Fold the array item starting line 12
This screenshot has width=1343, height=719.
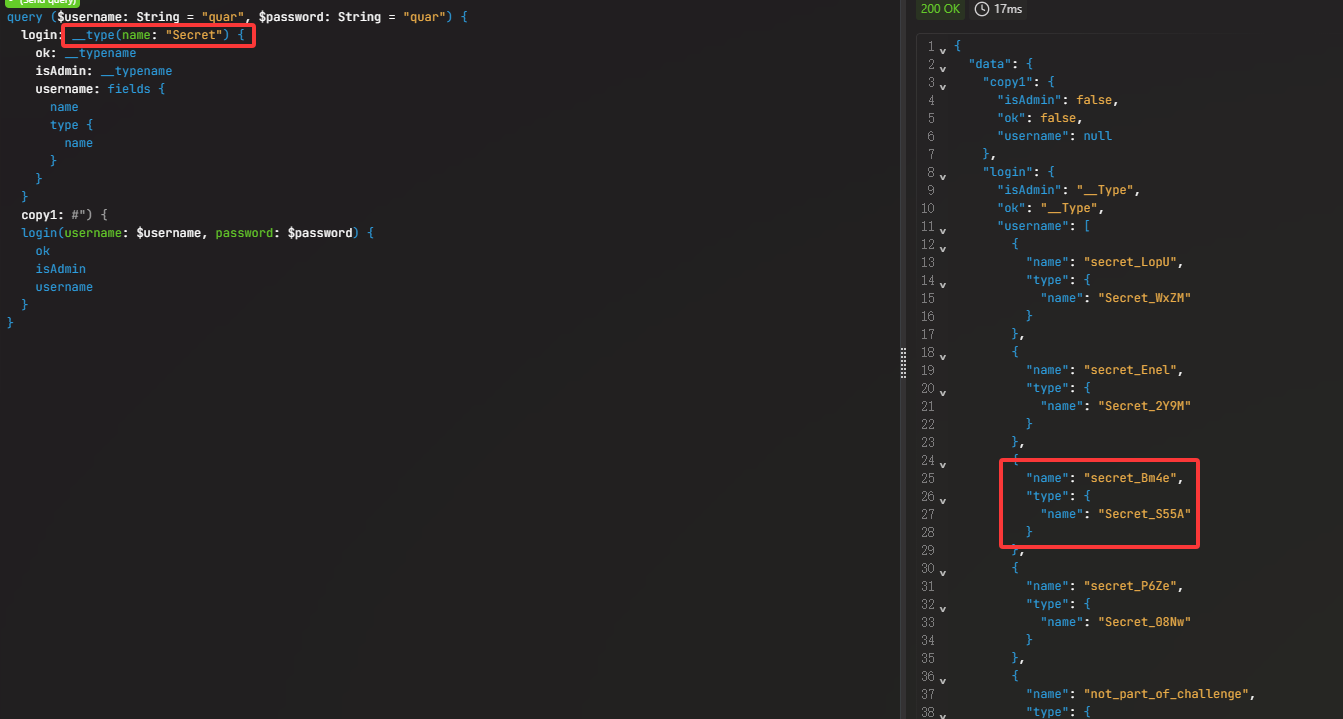point(942,248)
